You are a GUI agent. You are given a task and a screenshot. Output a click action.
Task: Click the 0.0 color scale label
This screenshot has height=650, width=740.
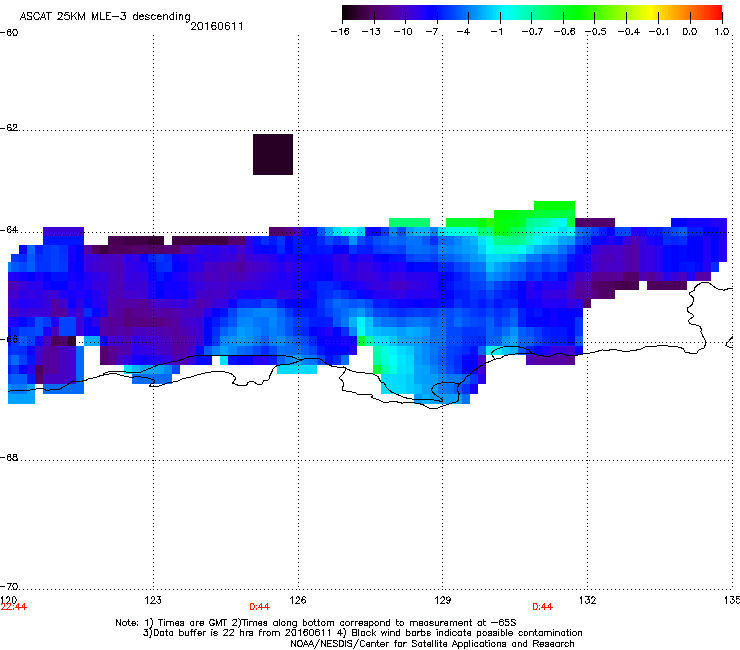click(690, 32)
